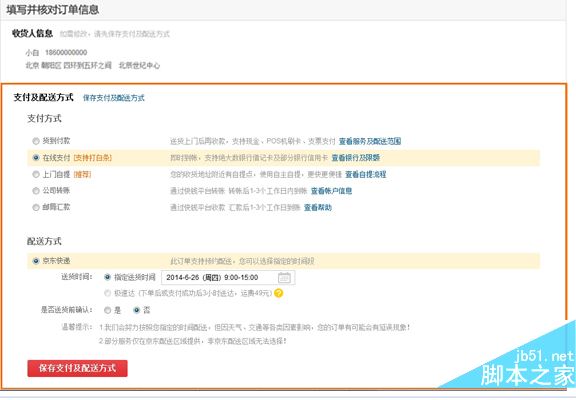Select the 极速达 delivery radio option
Image resolution: width=576 pixels, height=400 pixels.
pyautogui.click(x=107, y=293)
